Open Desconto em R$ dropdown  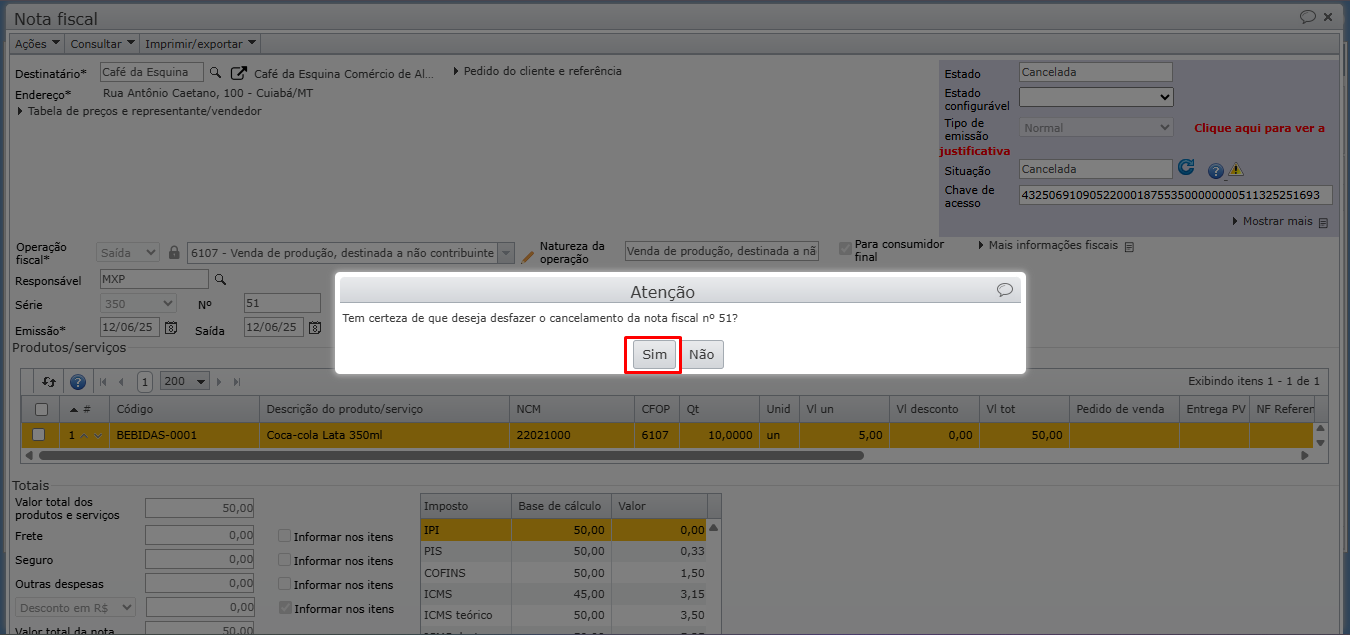tap(76, 607)
